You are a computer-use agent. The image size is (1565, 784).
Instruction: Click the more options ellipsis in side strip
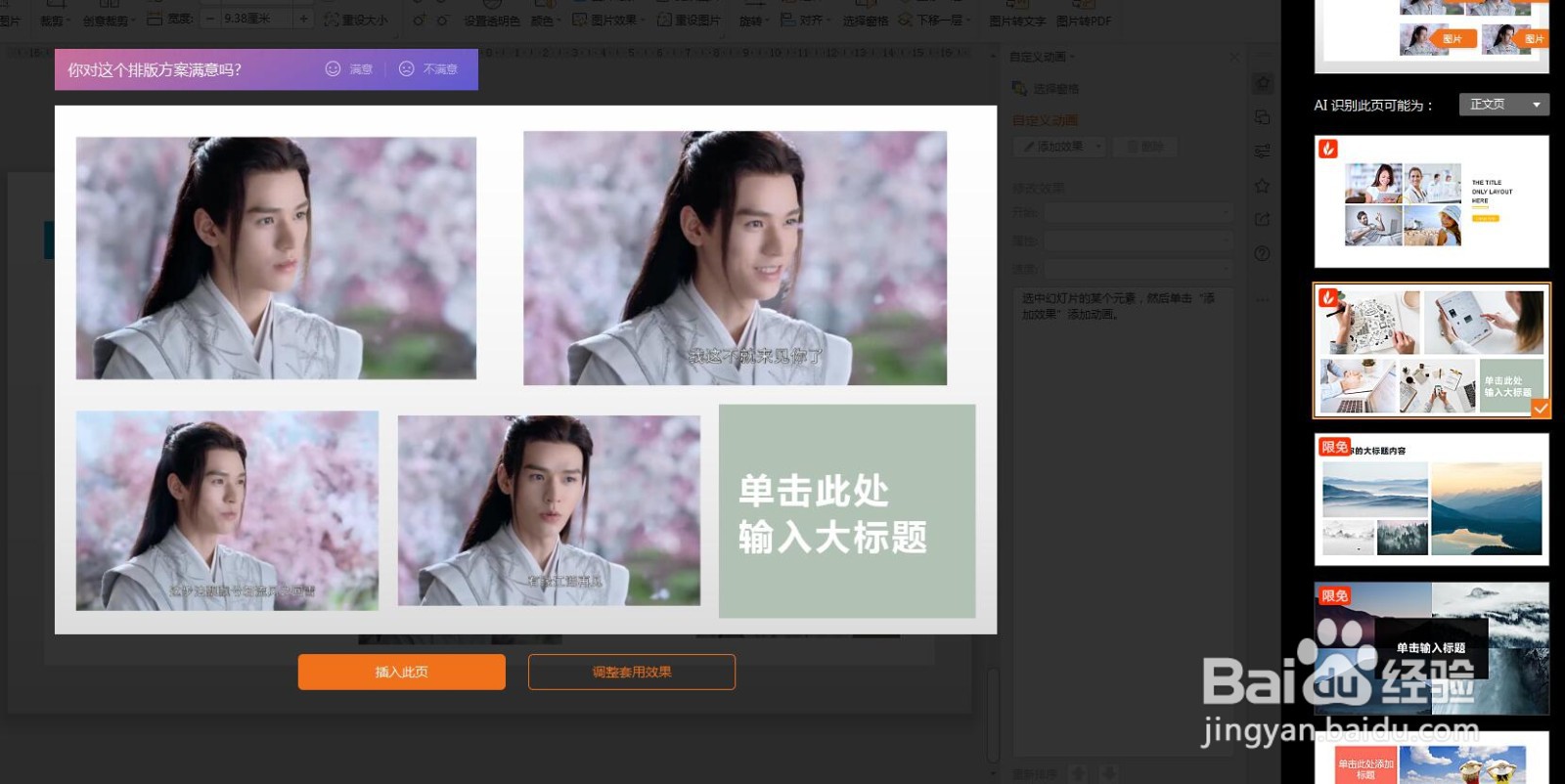(1263, 298)
